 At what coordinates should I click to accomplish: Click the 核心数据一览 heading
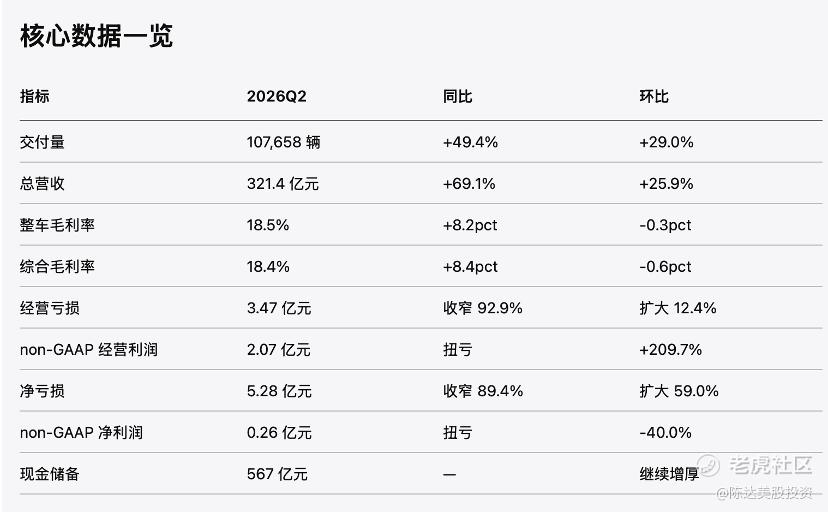tap(97, 36)
